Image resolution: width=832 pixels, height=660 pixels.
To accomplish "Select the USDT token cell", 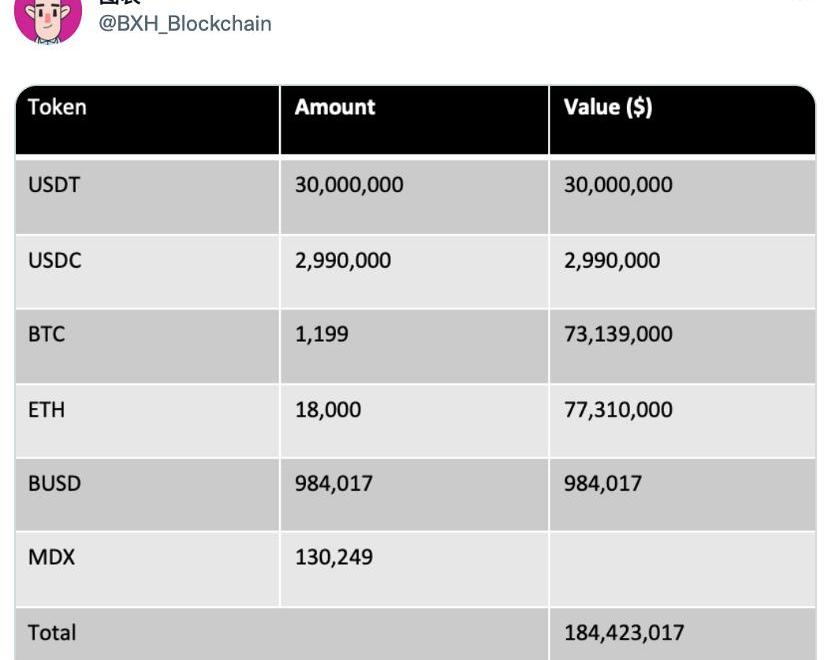I will pos(148,197).
